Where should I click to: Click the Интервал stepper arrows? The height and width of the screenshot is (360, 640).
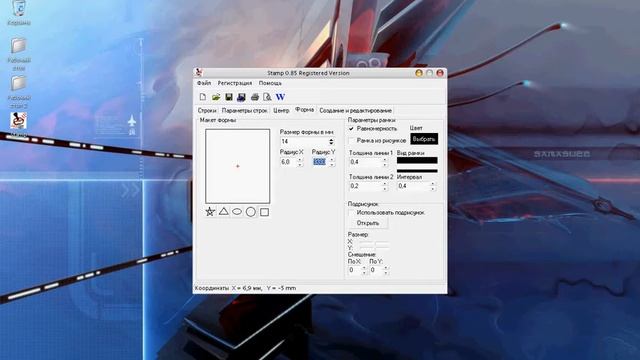[433, 186]
